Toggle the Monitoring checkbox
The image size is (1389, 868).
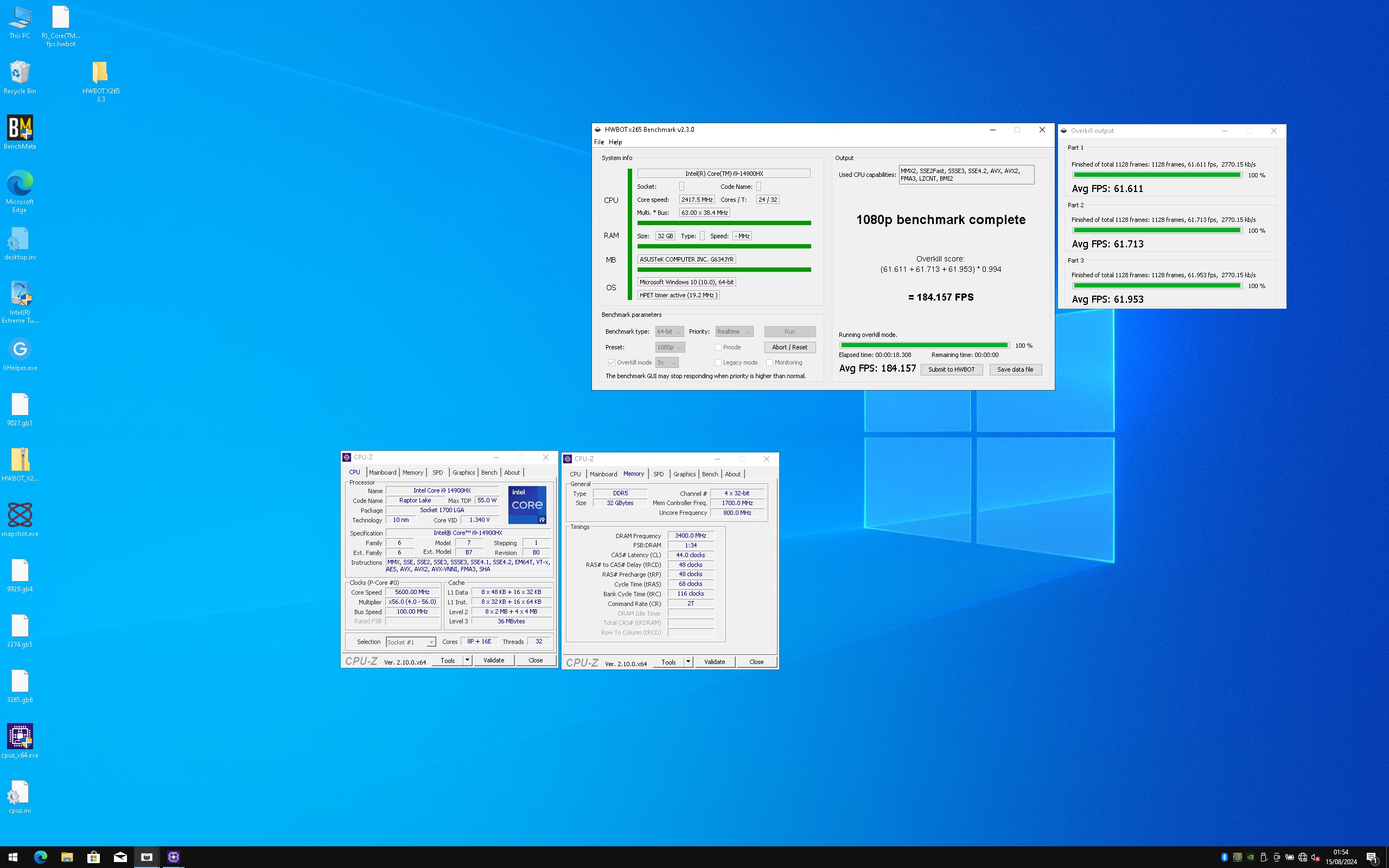click(x=769, y=362)
